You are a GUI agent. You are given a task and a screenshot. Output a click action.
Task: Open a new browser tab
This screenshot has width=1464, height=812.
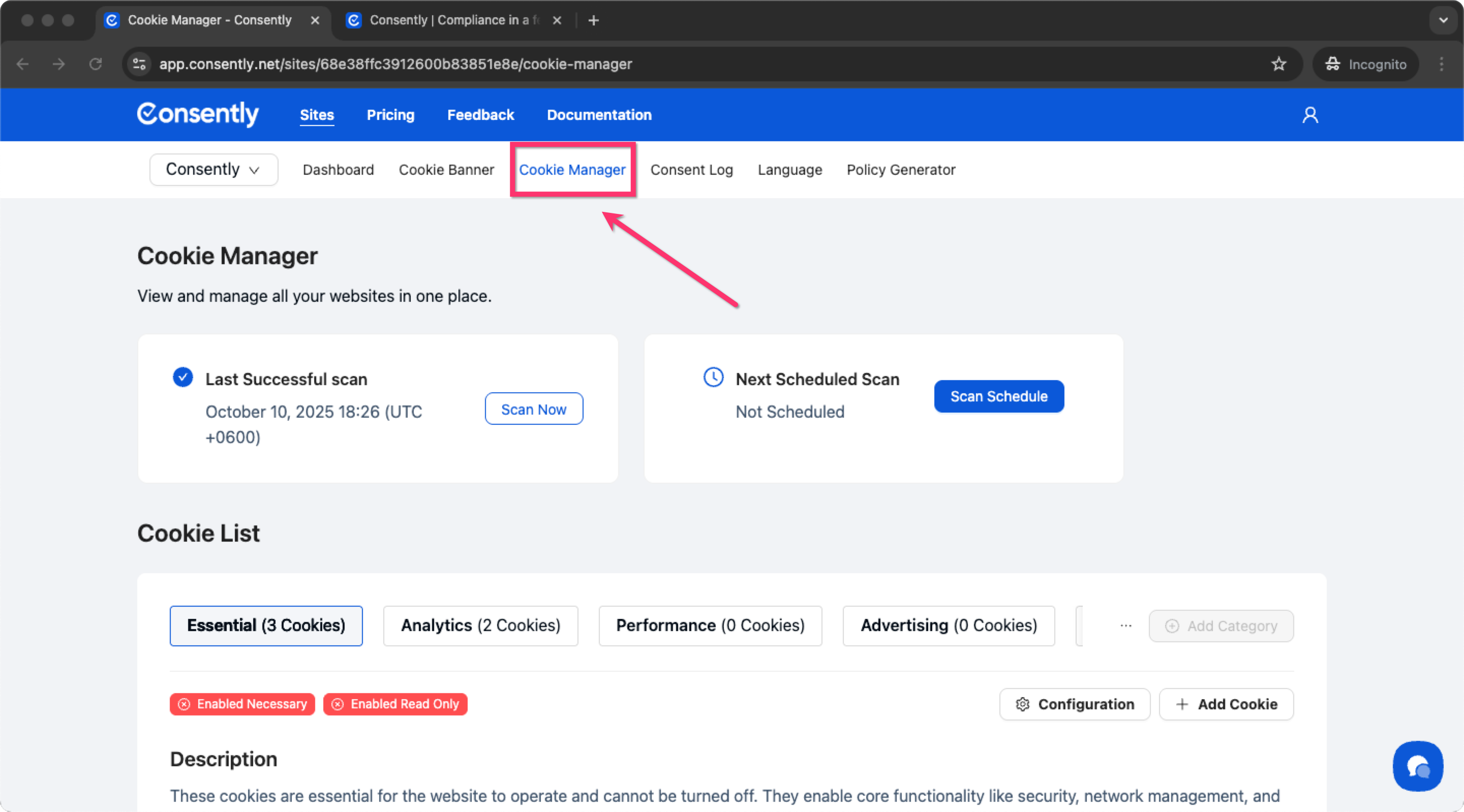pyautogui.click(x=593, y=20)
